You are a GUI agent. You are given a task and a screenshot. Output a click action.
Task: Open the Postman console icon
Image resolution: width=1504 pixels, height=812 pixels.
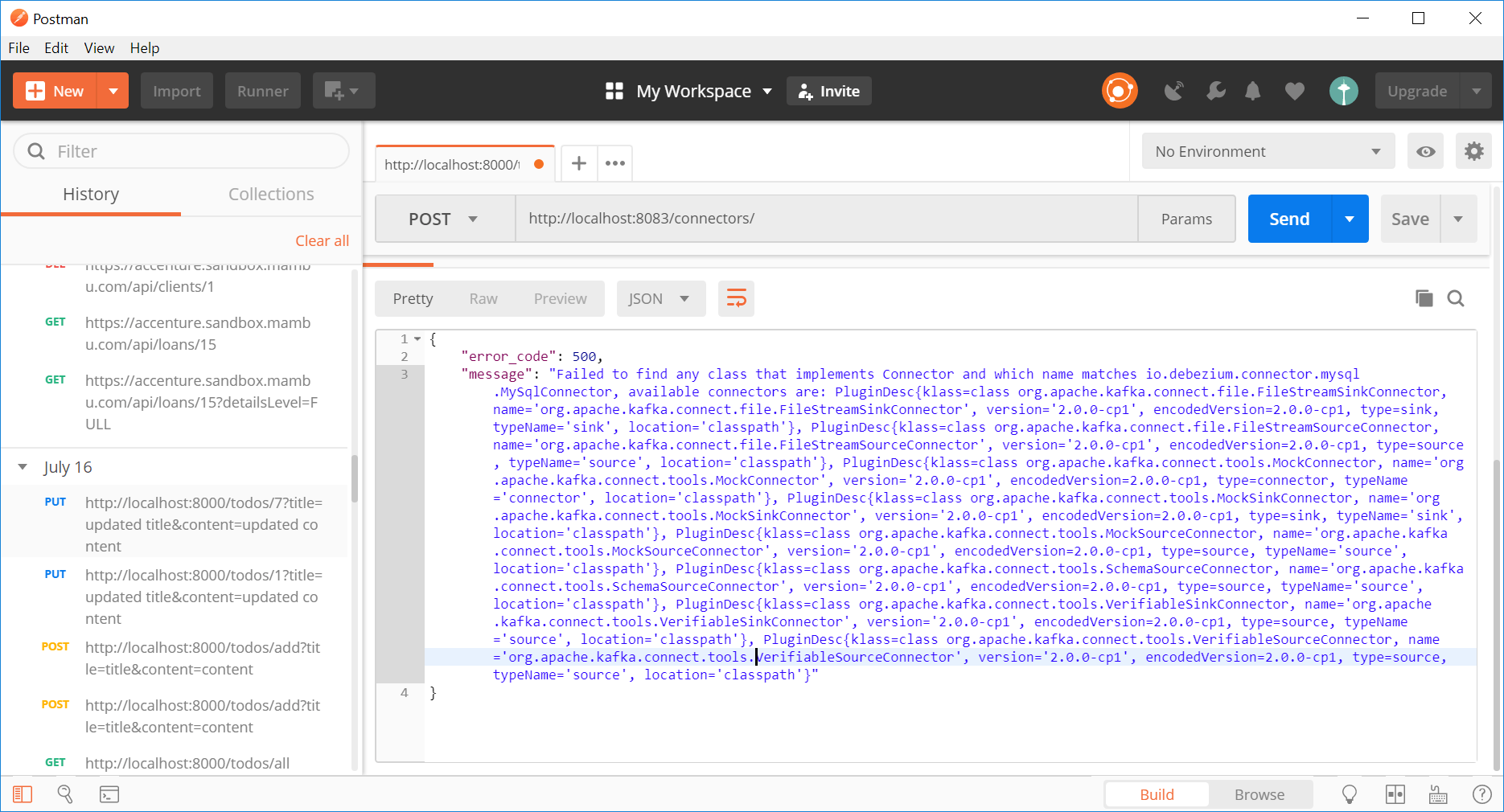(x=109, y=794)
